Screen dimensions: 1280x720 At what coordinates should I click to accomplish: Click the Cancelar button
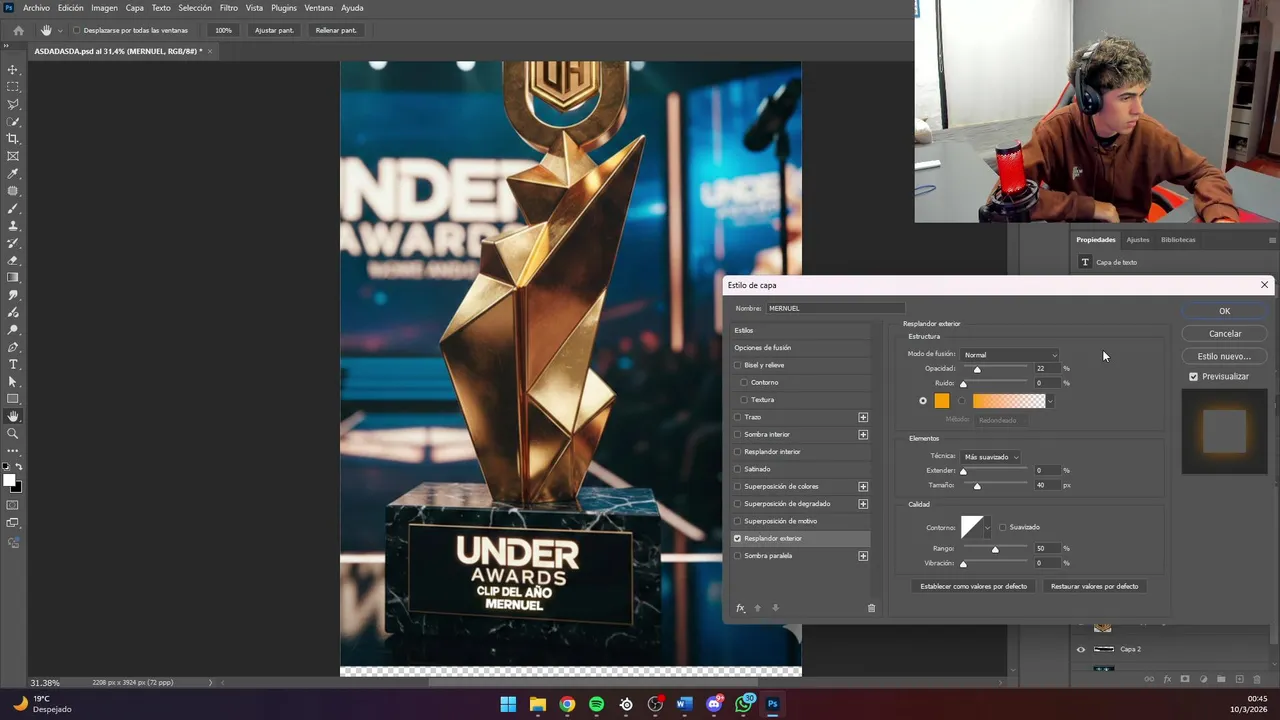(x=1224, y=333)
